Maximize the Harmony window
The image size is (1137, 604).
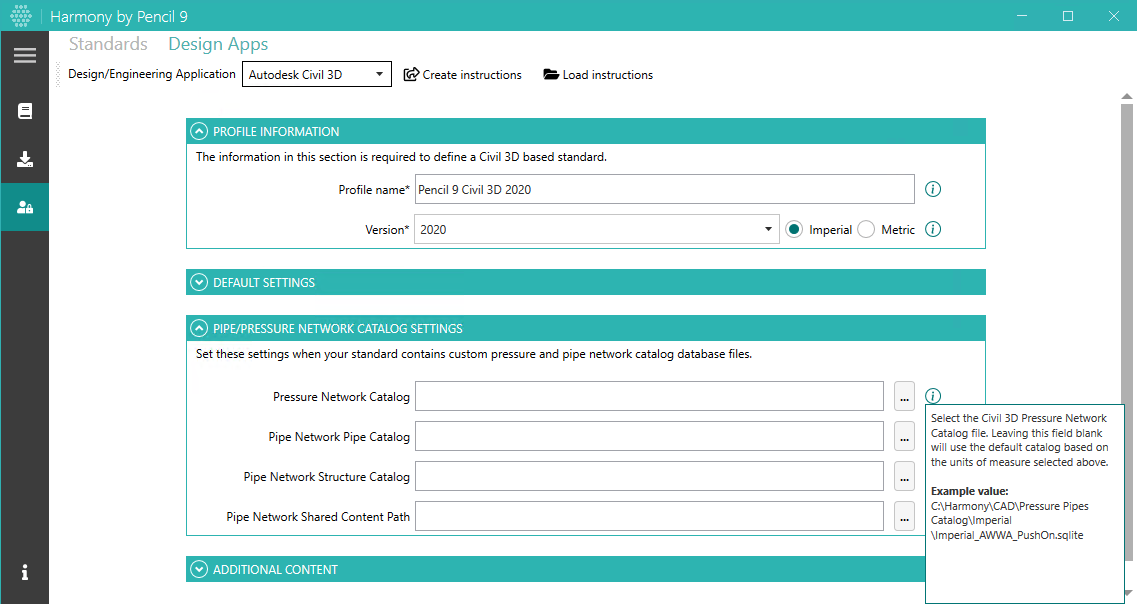1068,16
